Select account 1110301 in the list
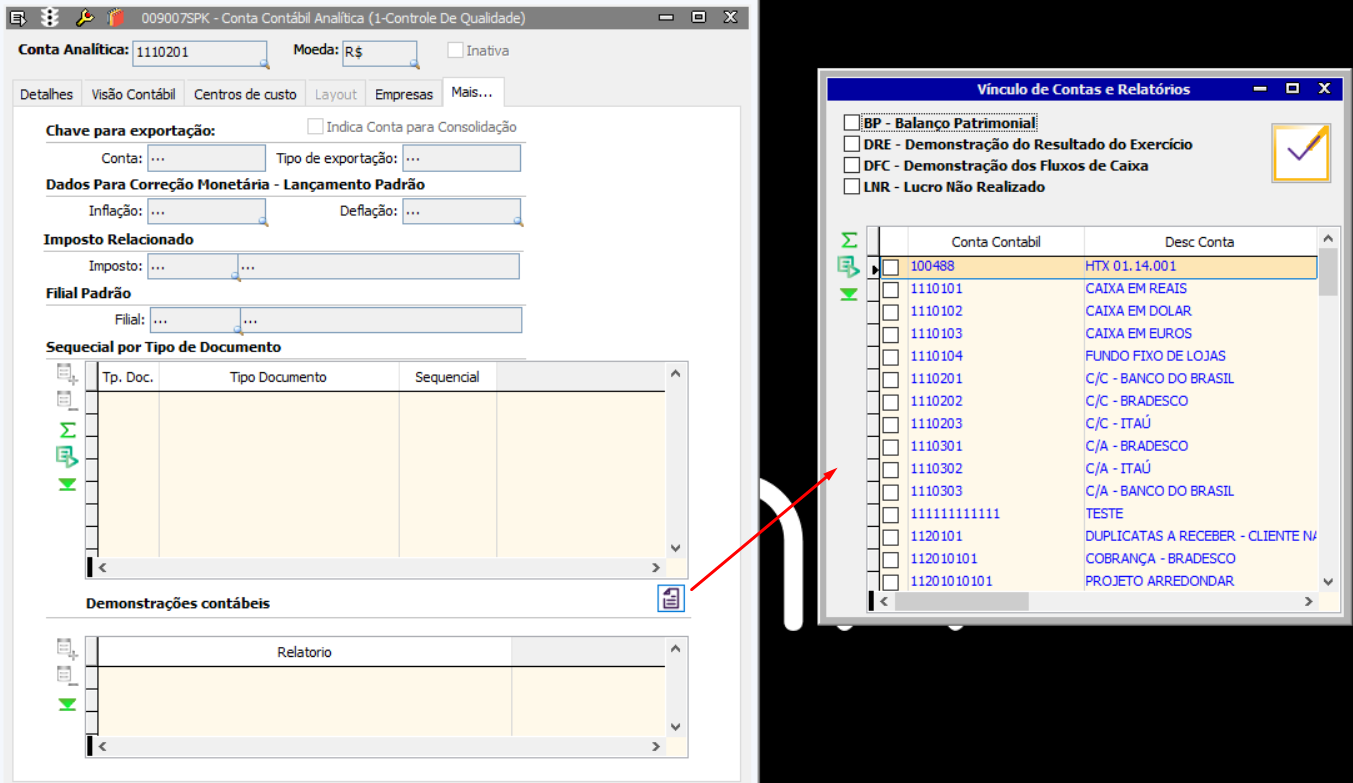The height and width of the screenshot is (783, 1353). pyautogui.click(x=995, y=446)
